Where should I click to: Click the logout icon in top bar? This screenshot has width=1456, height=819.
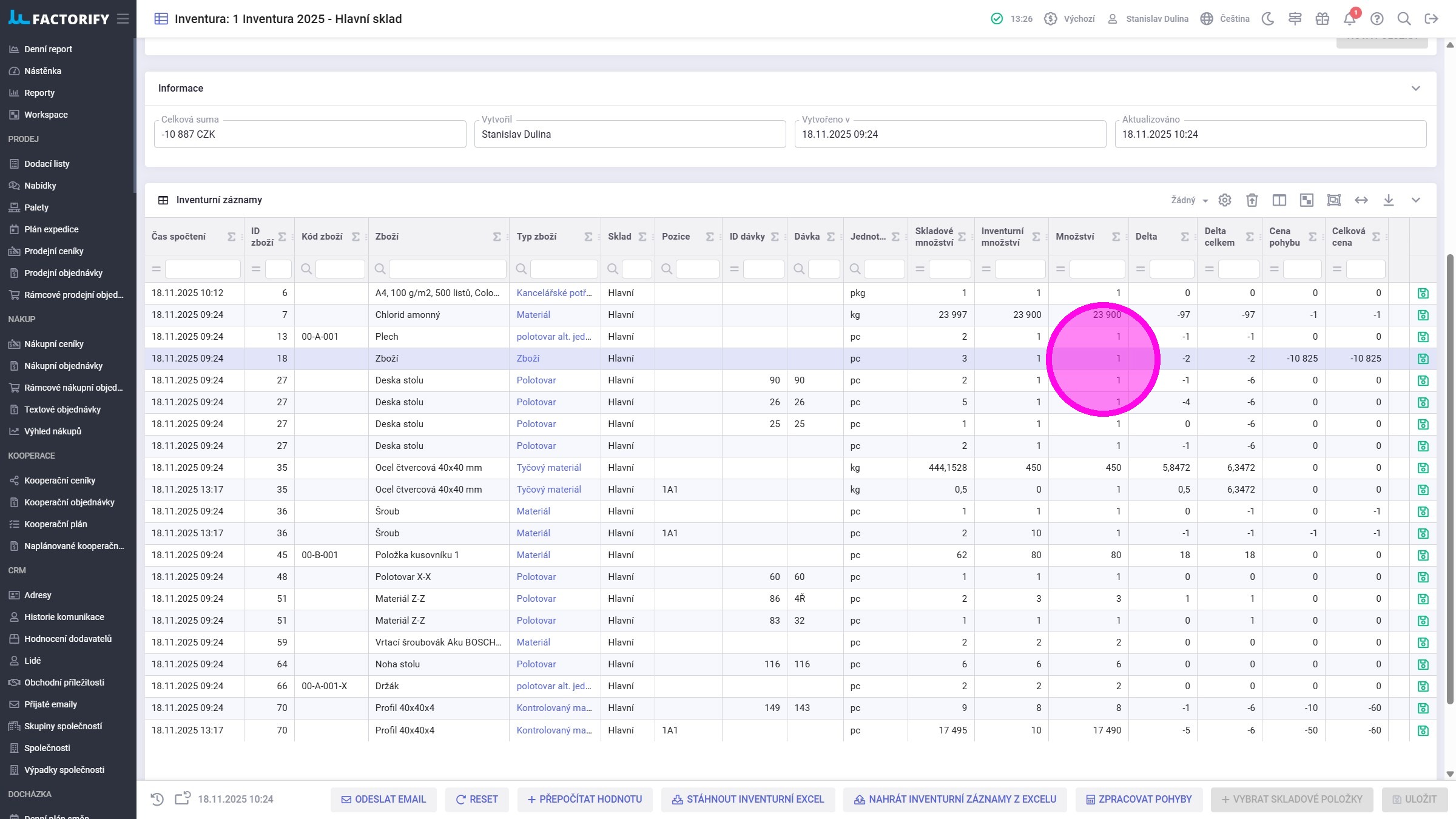tap(1431, 19)
